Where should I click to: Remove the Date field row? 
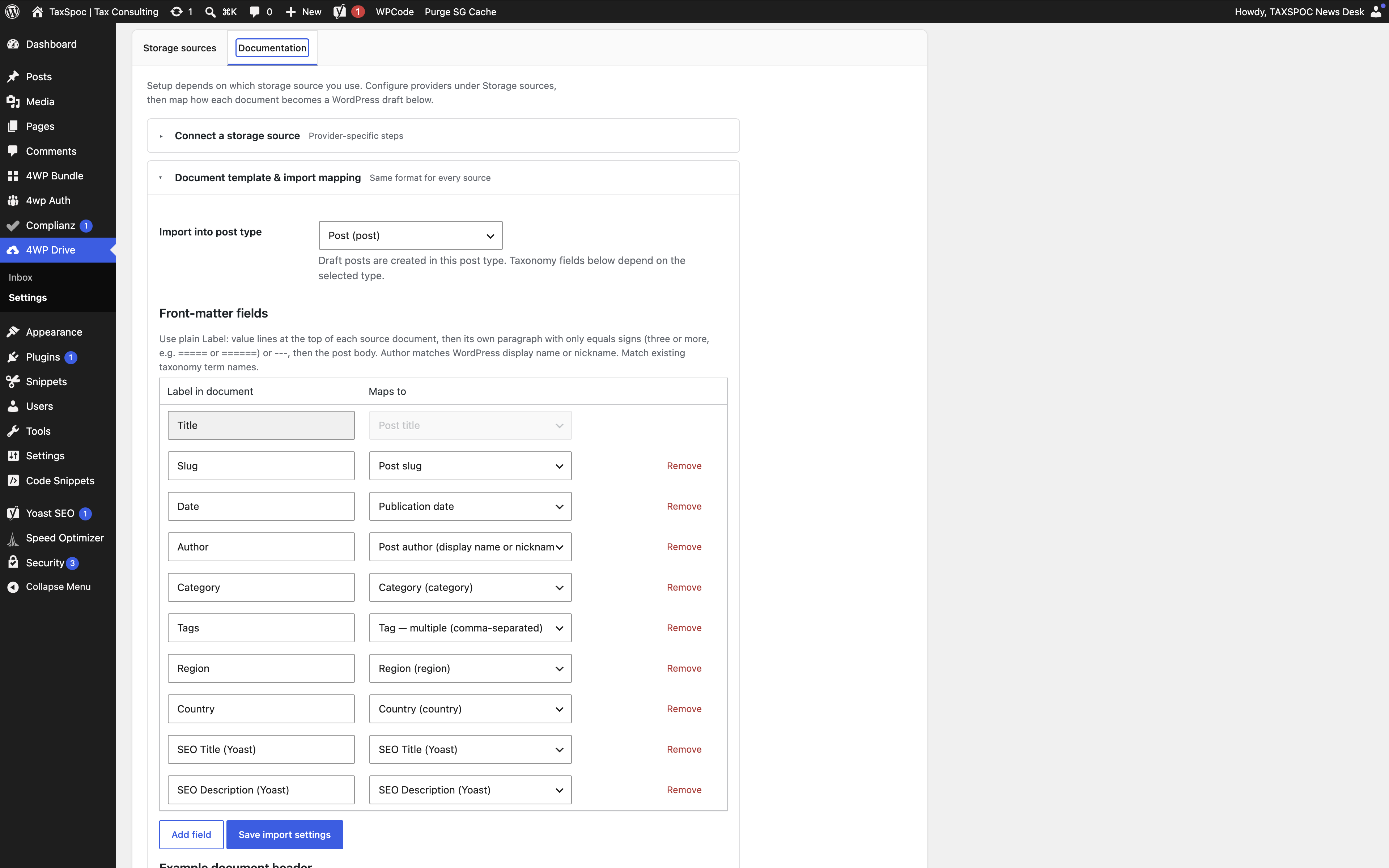(x=684, y=506)
